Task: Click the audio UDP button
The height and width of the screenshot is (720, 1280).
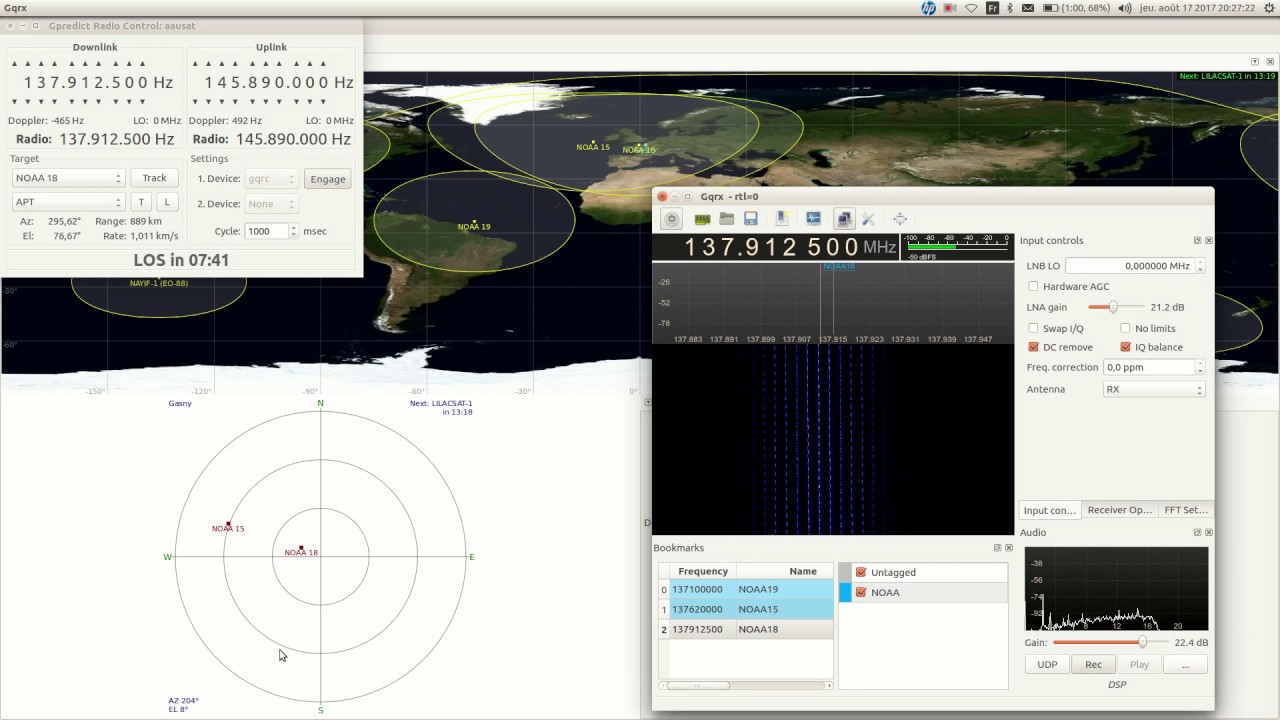Action: point(1047,664)
